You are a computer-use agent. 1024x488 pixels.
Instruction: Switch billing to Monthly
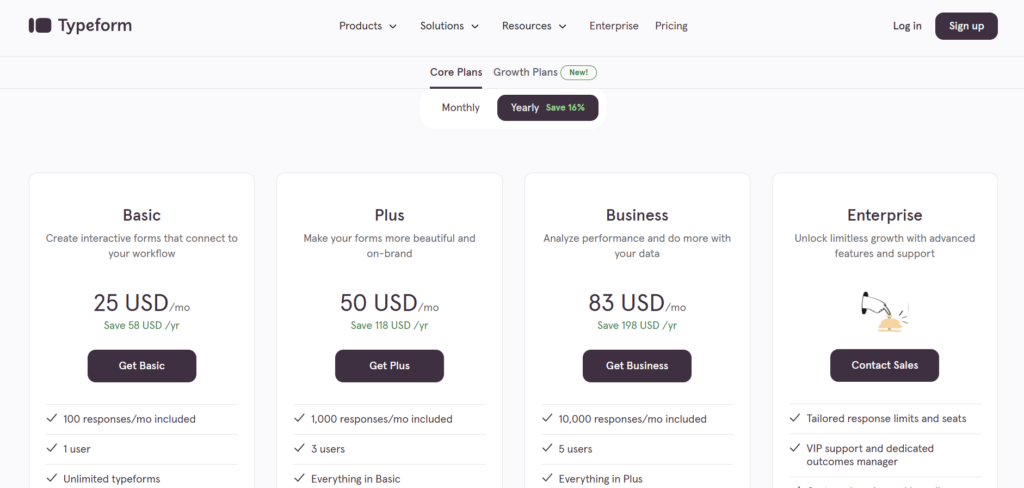click(460, 108)
